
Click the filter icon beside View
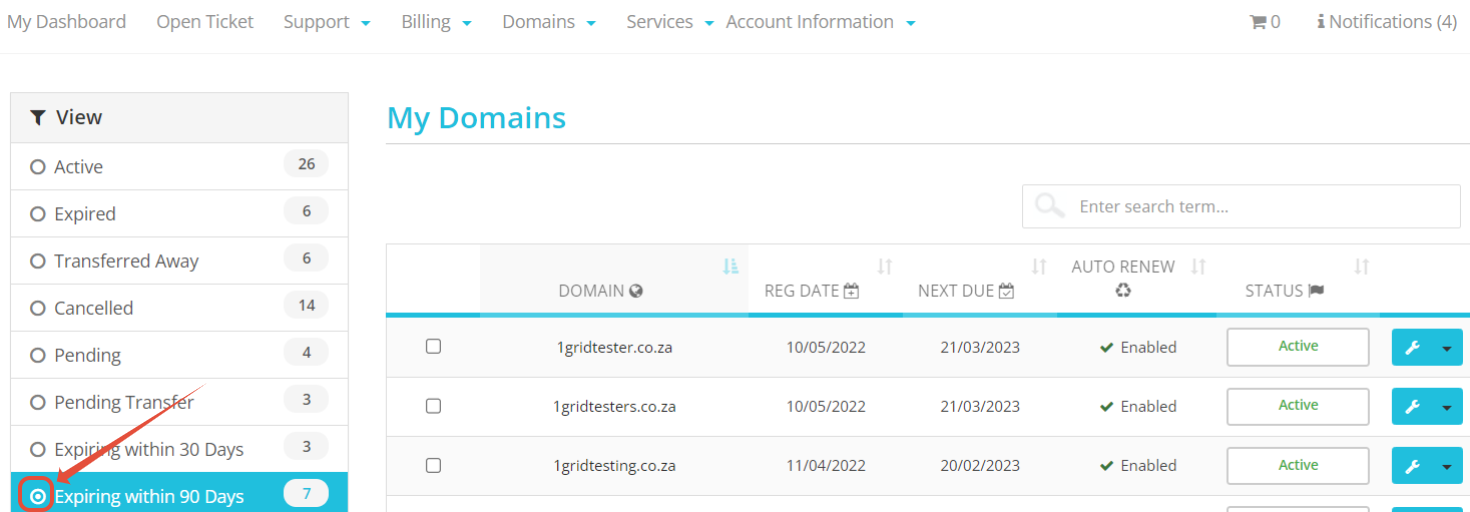38,118
